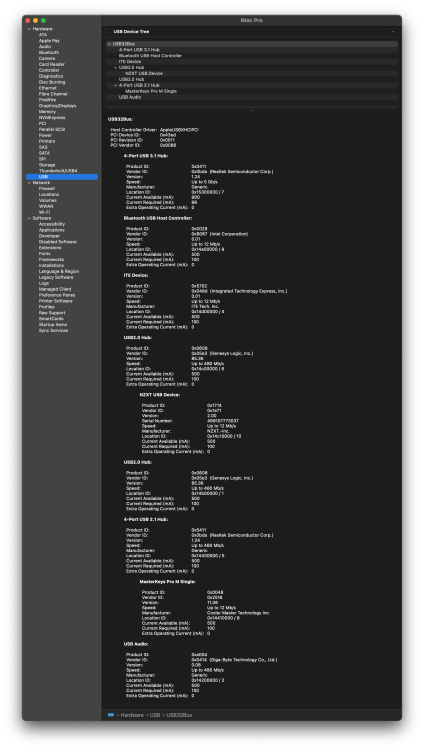This screenshot has height=750, width=424.
Task: Open the Diagnostics entry
Action: click(x=51, y=76)
